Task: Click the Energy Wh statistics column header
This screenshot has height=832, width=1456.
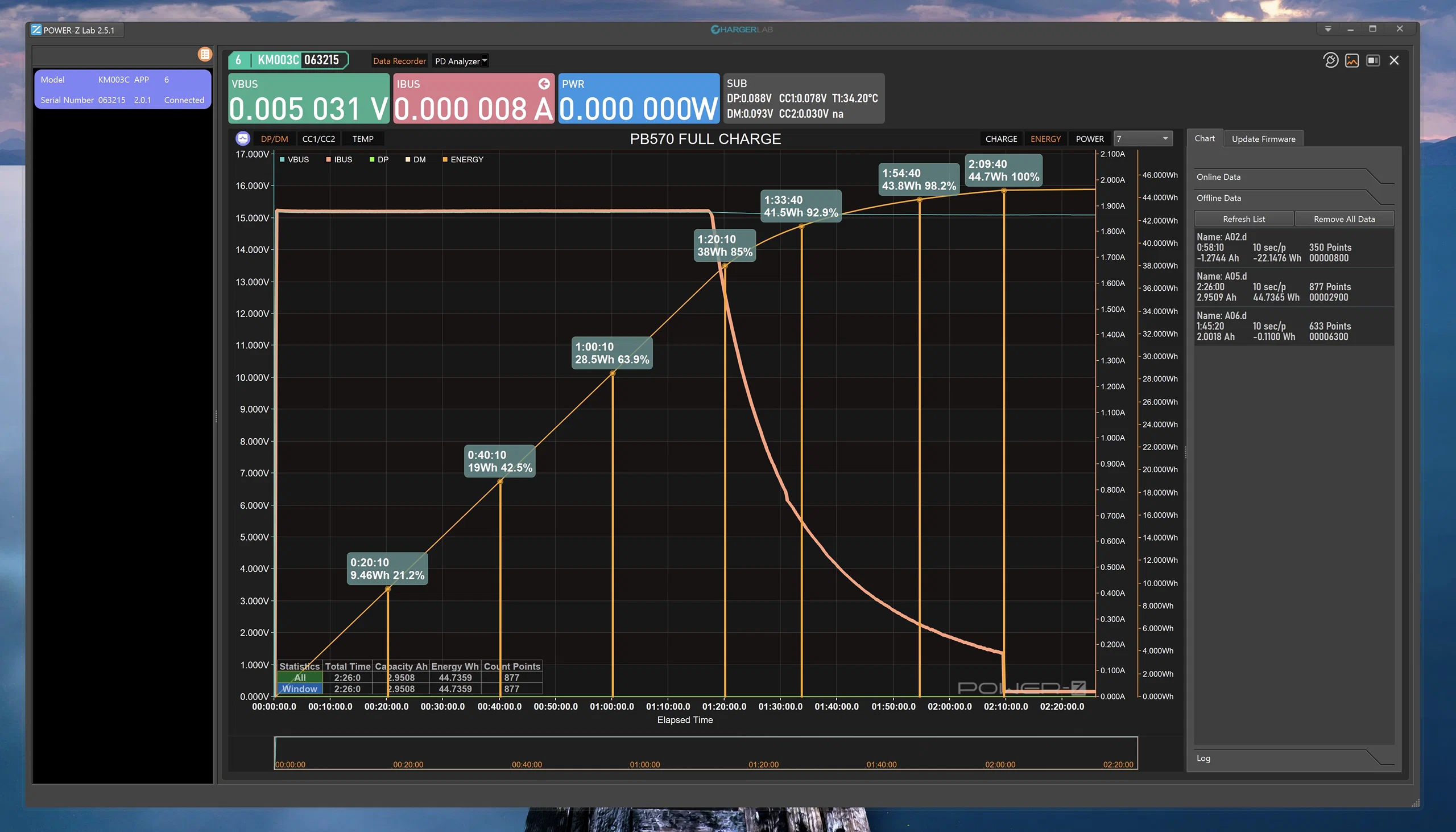Action: pyautogui.click(x=454, y=666)
